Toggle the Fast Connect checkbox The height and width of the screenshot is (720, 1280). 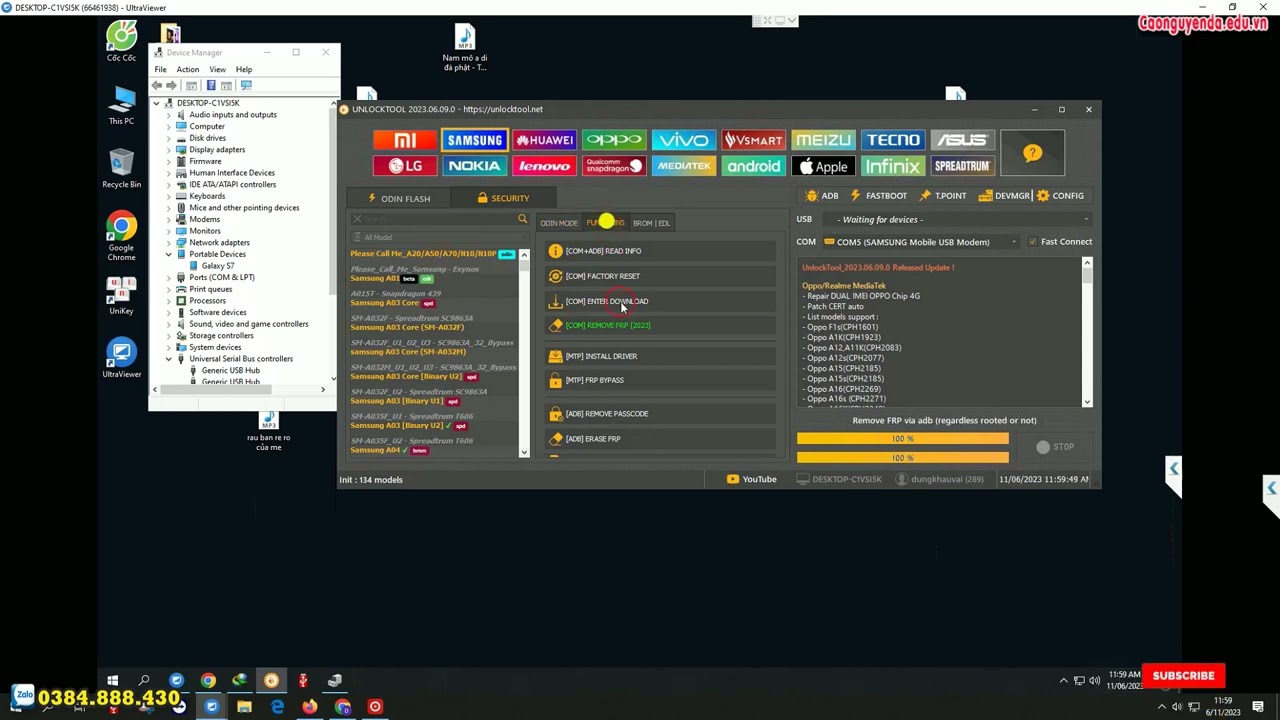(x=1033, y=241)
